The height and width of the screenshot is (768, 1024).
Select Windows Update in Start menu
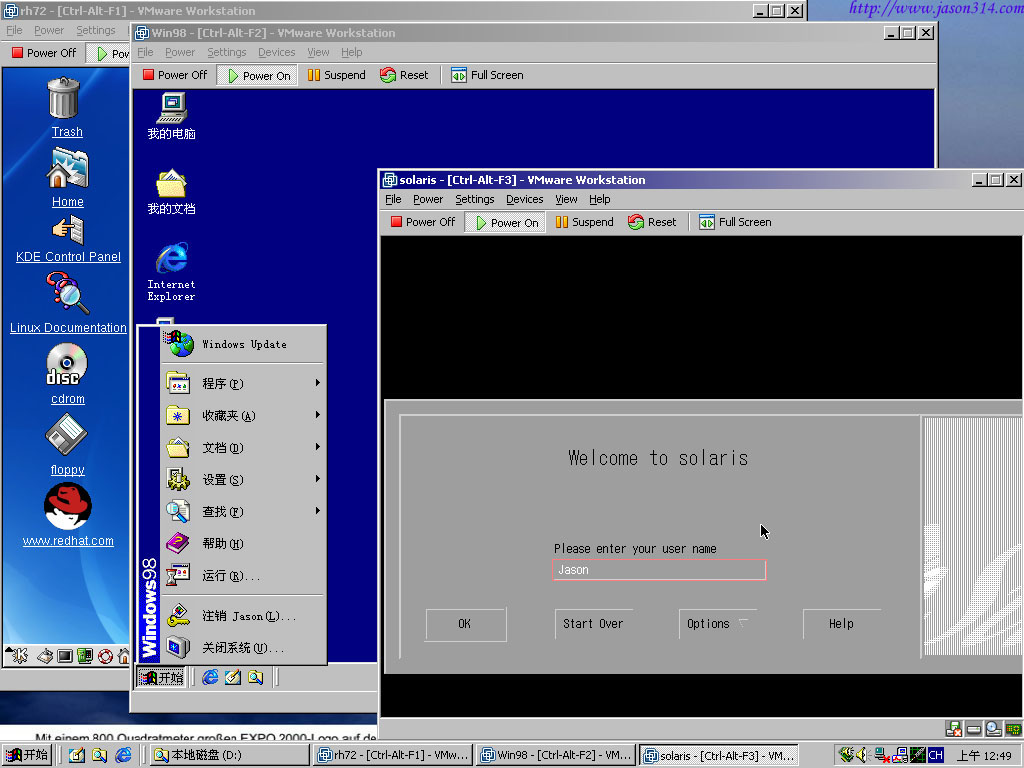point(243,344)
